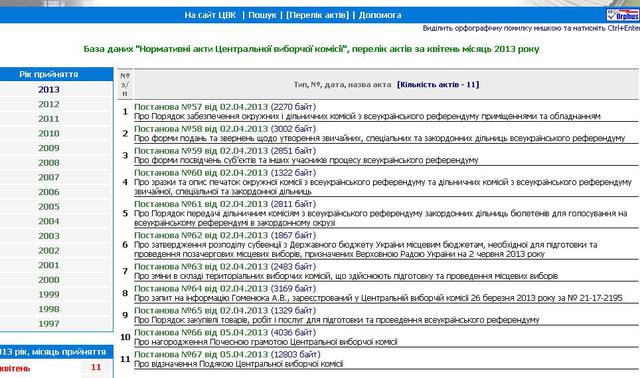Click the 'квітень' month entry
640x378 pixels.
click(15, 369)
